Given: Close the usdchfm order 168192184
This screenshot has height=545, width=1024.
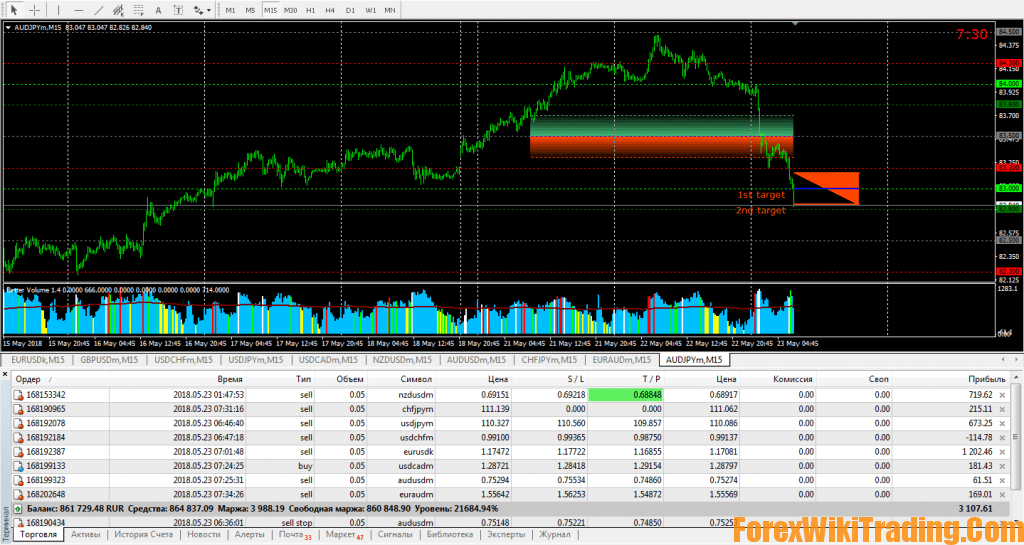Looking at the screenshot, I should click(1002, 437).
